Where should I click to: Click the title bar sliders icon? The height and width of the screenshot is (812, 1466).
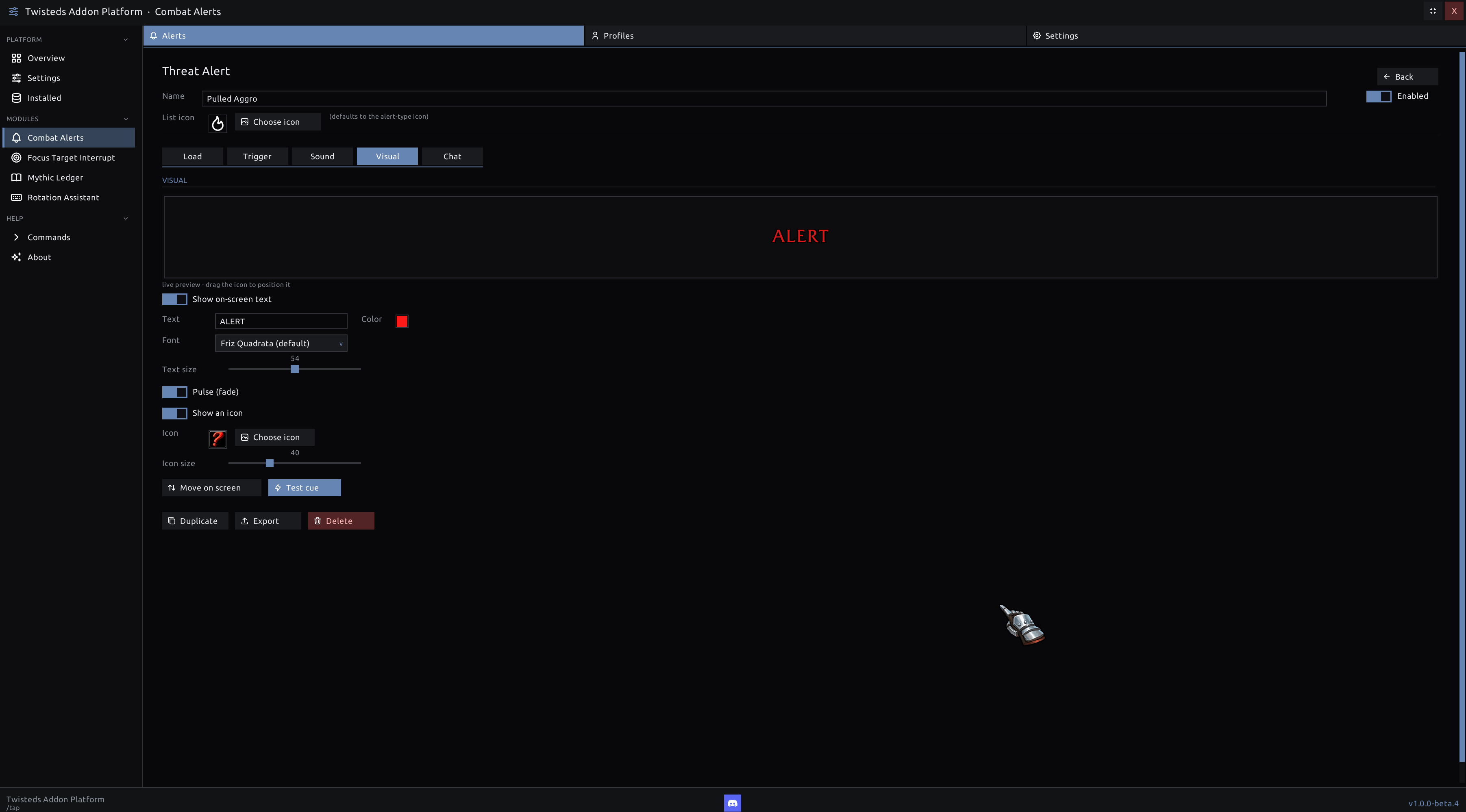[14, 11]
